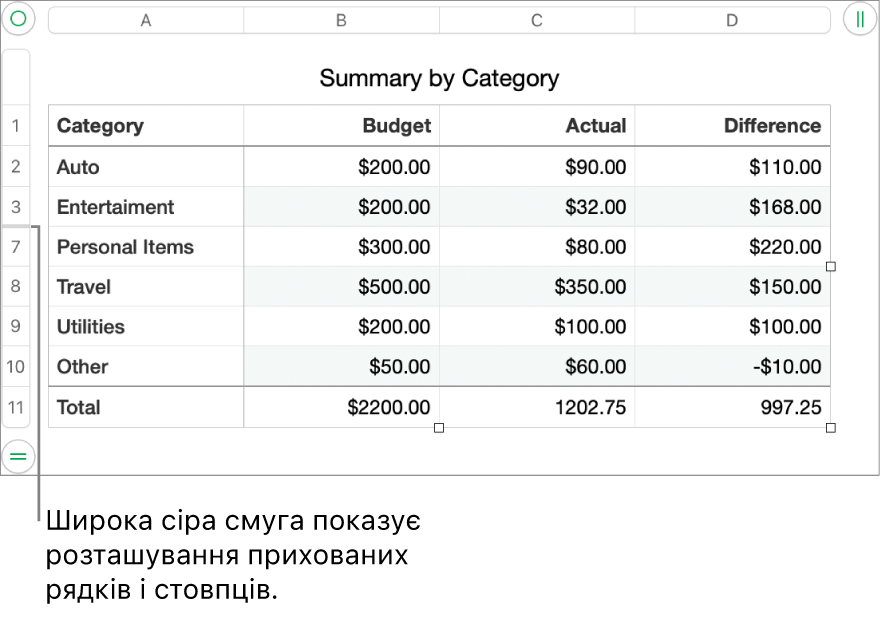This screenshot has height=617, width=880.
Task: Click the Total budget cell $2200.00
Action: click(389, 407)
